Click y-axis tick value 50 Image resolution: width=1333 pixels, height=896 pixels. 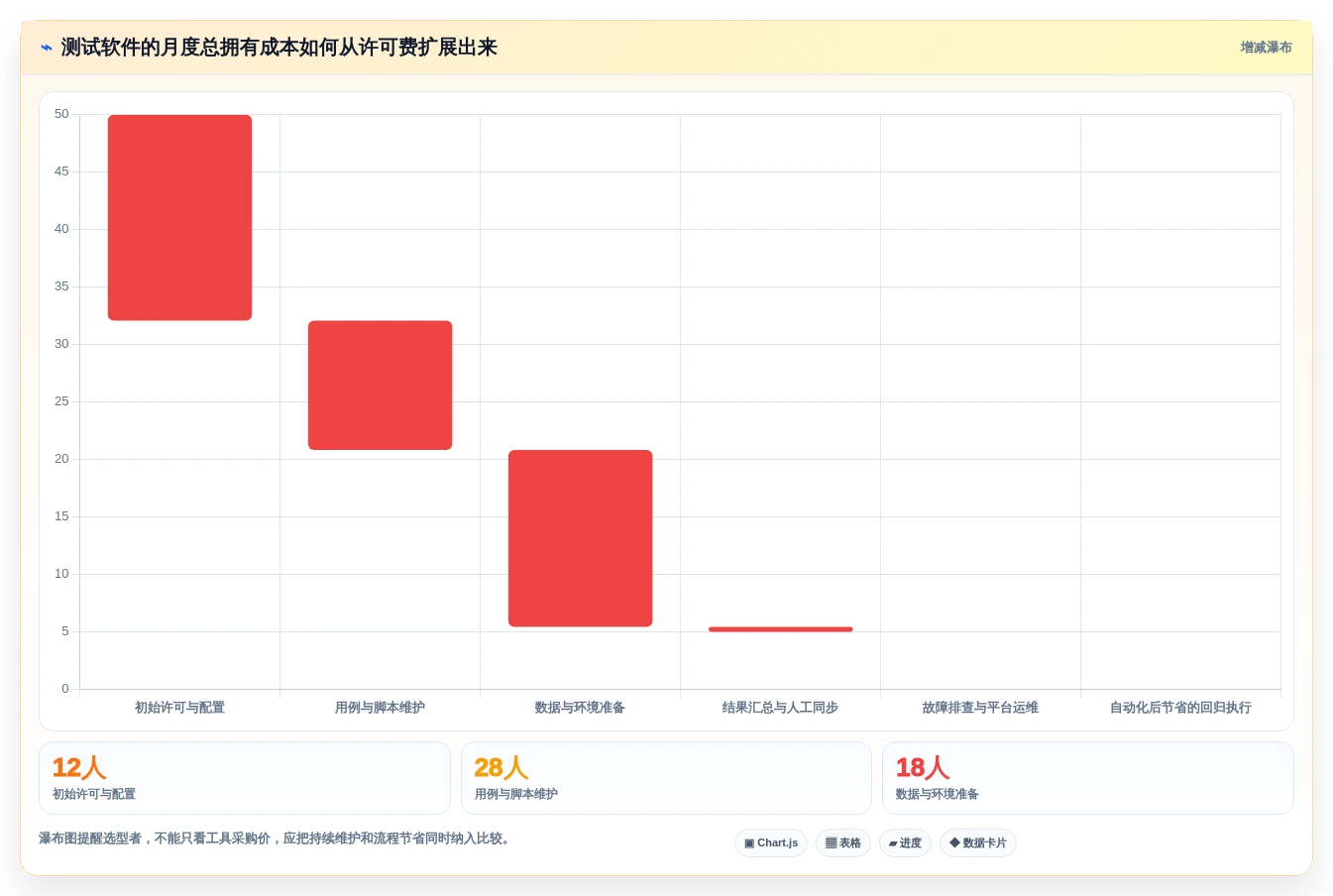(61, 114)
